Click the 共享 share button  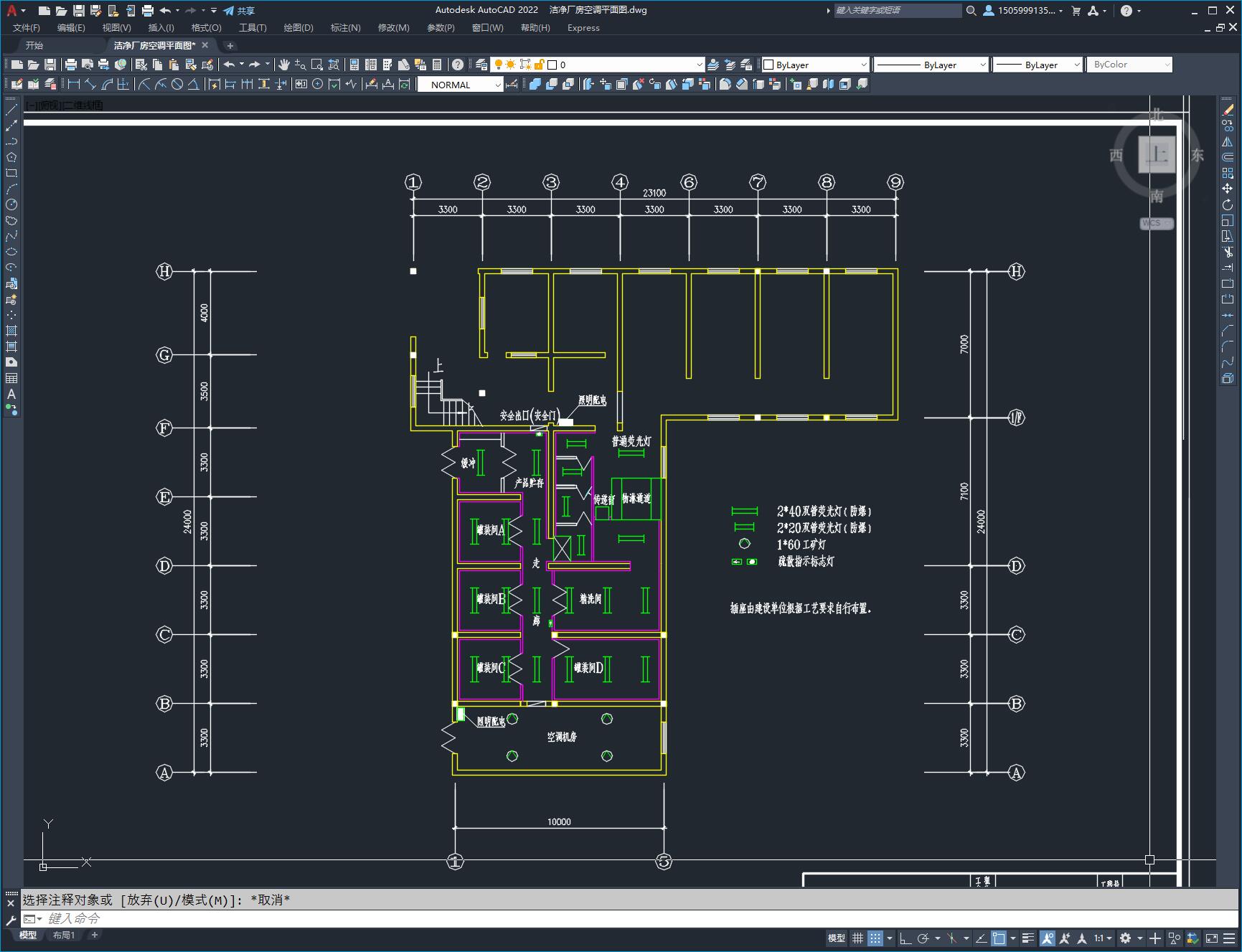coord(239,11)
